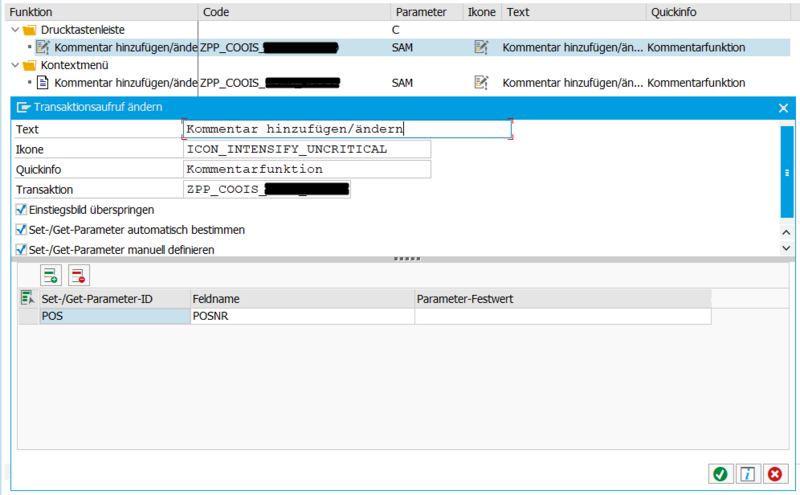
Task: Add a new parameter row
Action: click(51, 276)
